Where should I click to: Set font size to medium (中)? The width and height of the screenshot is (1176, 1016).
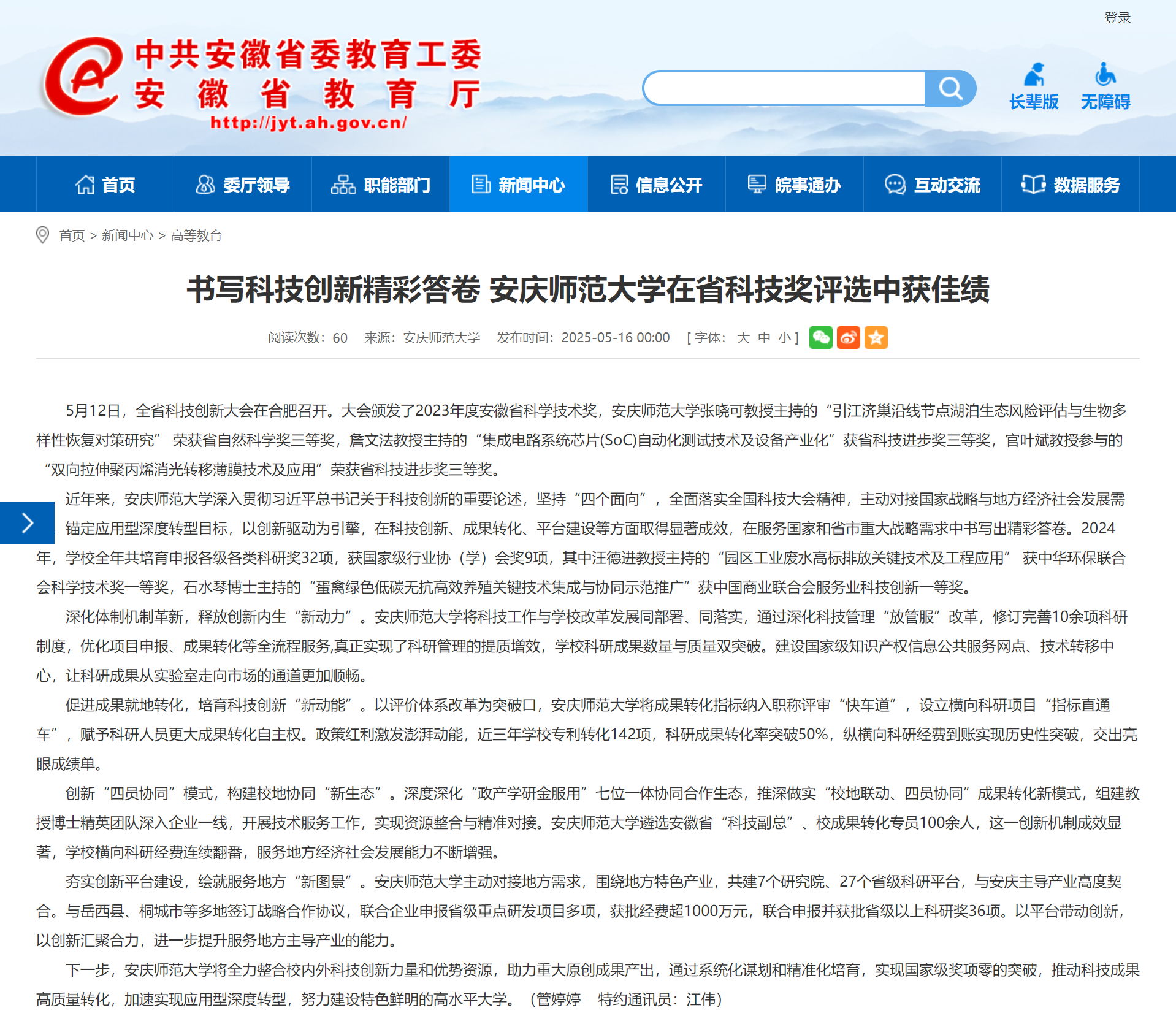[x=764, y=338]
